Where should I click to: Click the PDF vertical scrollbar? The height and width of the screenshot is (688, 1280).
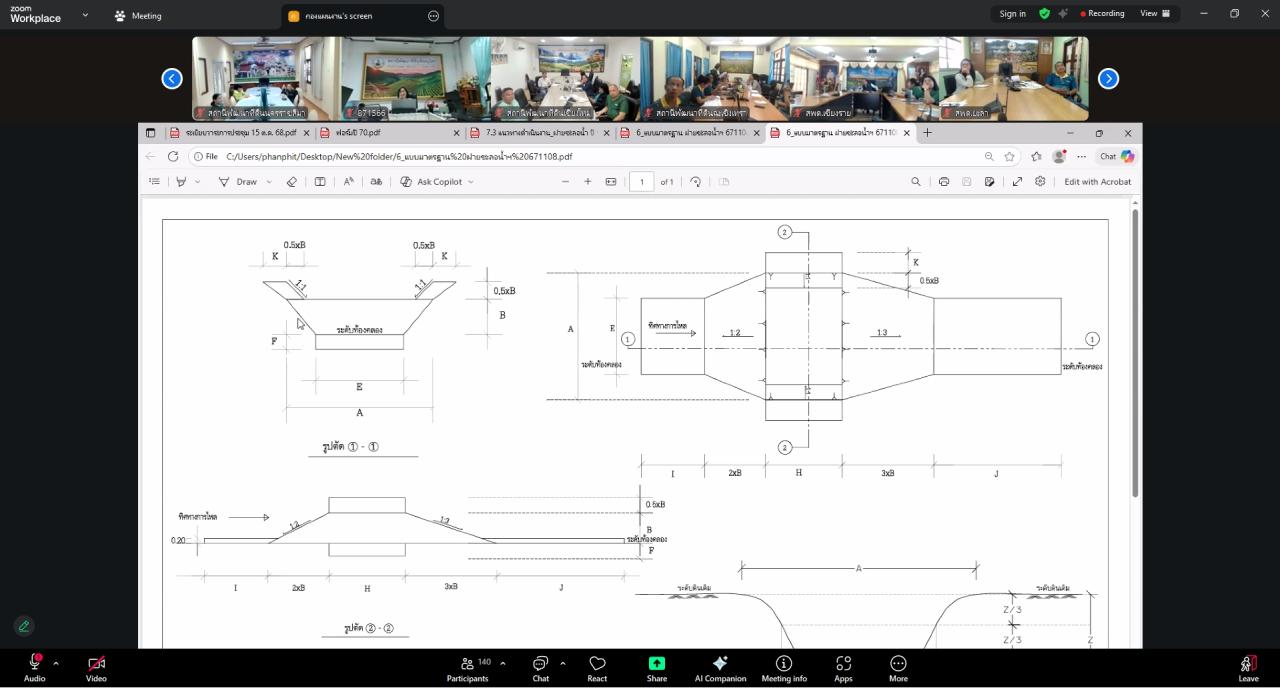pyautogui.click(x=1135, y=350)
